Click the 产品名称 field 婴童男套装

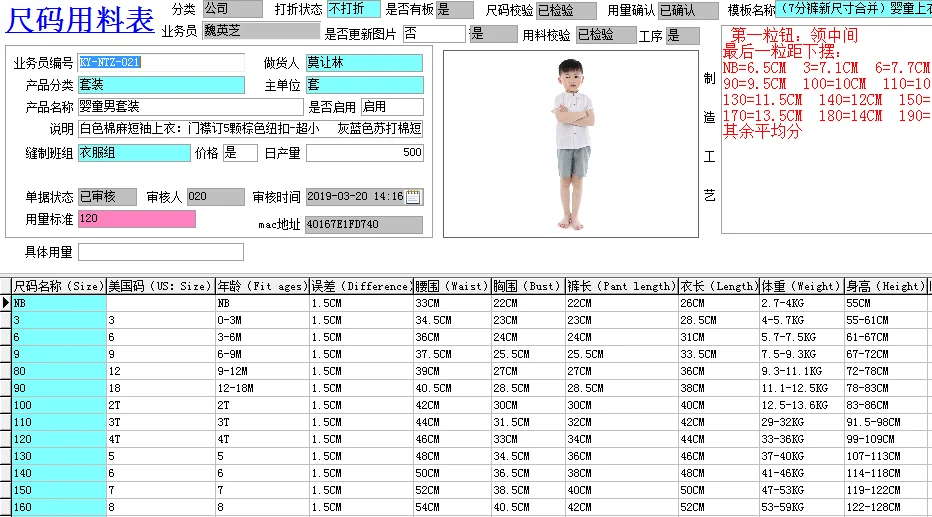190,107
